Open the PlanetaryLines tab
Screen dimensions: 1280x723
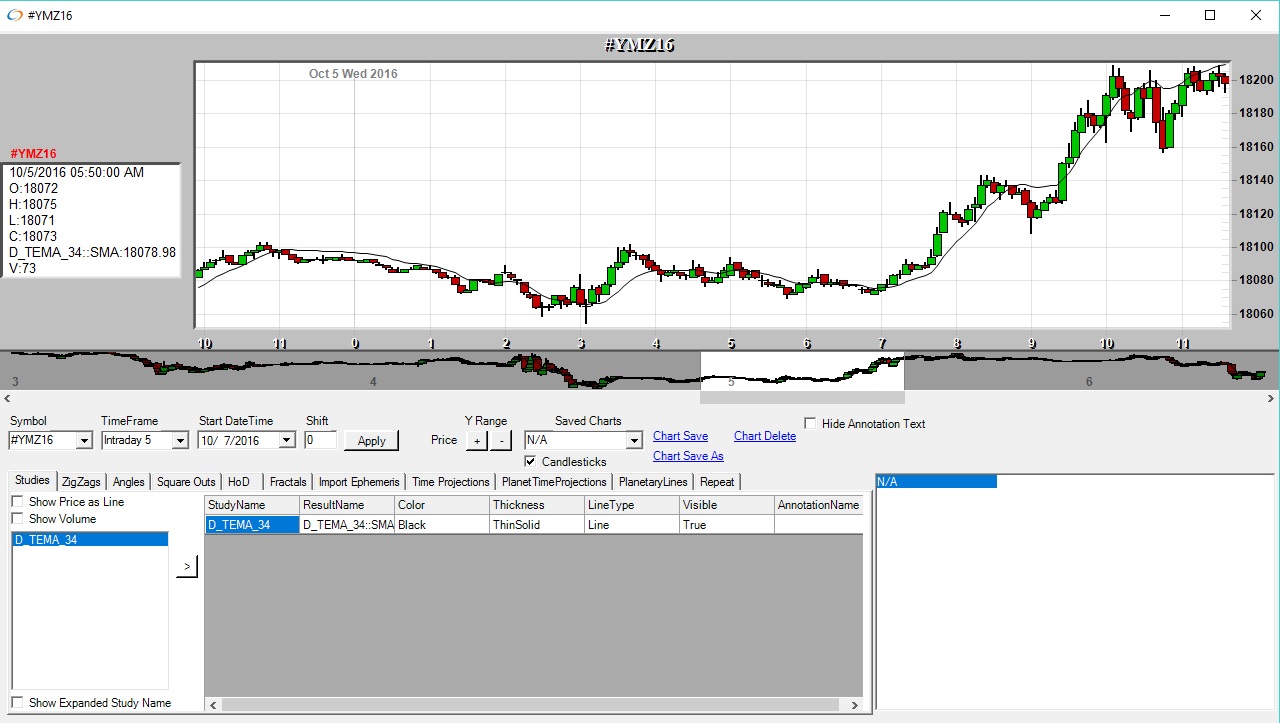click(x=651, y=481)
